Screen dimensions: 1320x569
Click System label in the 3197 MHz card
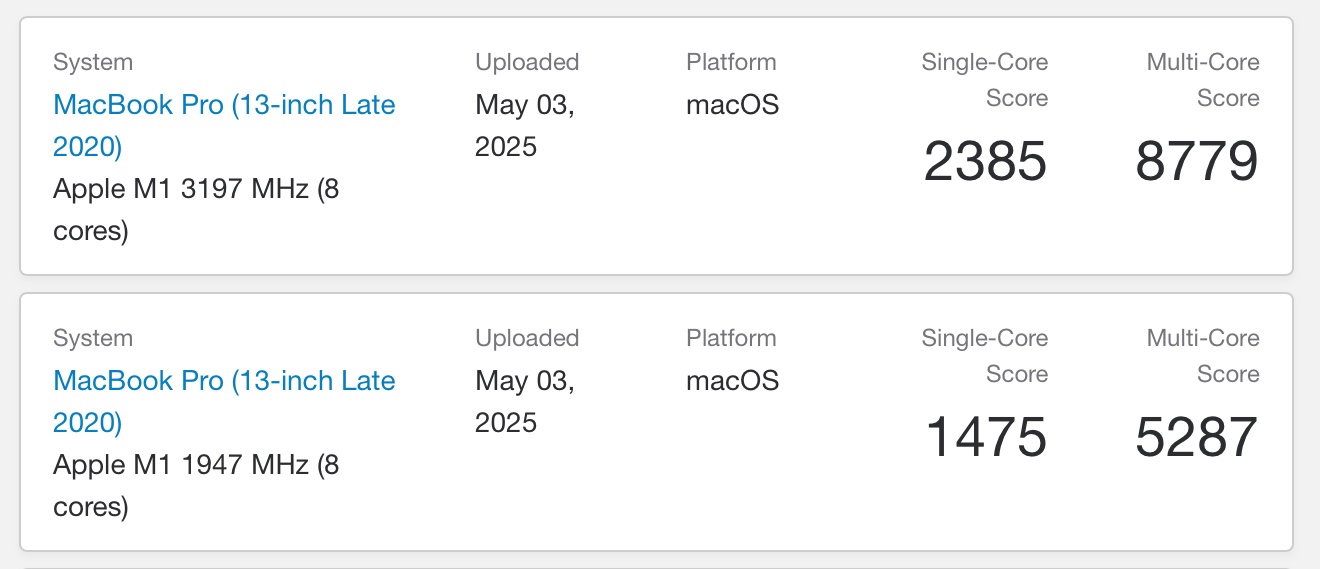[93, 62]
